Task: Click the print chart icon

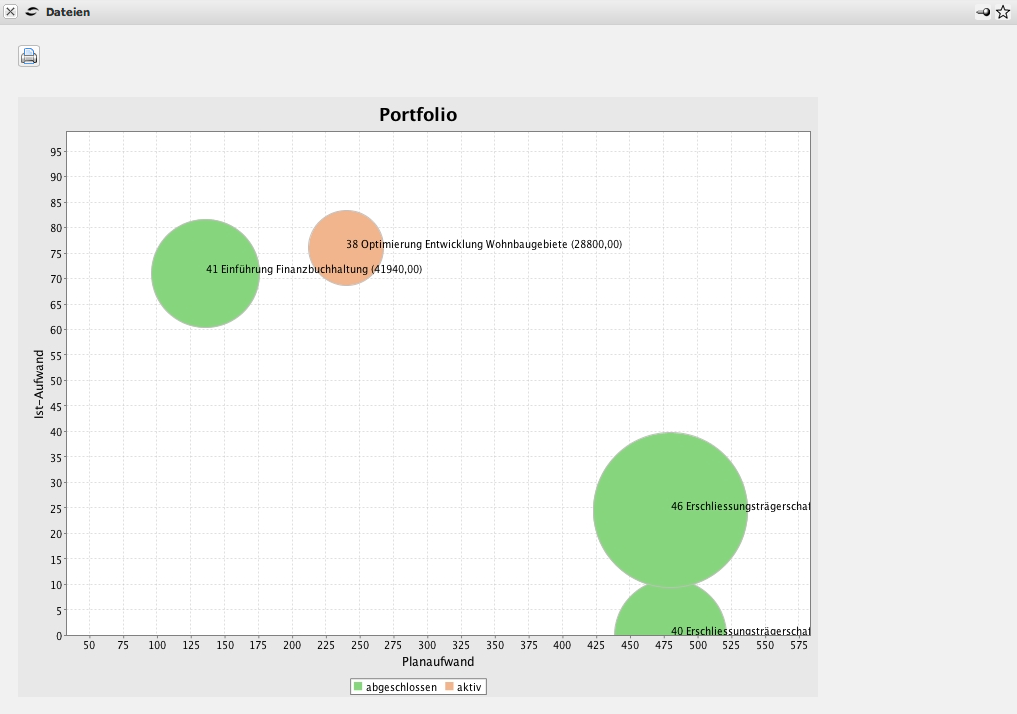Action: (x=29, y=56)
